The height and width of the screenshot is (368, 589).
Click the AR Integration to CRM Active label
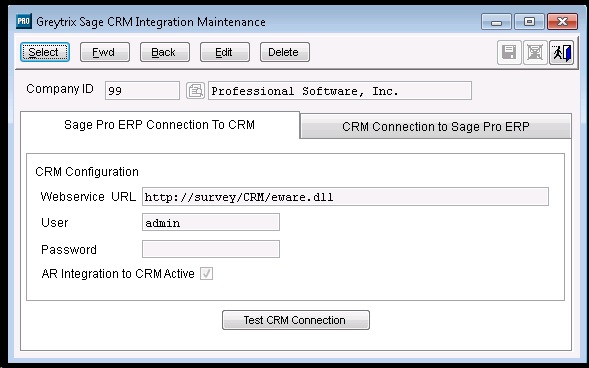tap(118, 274)
